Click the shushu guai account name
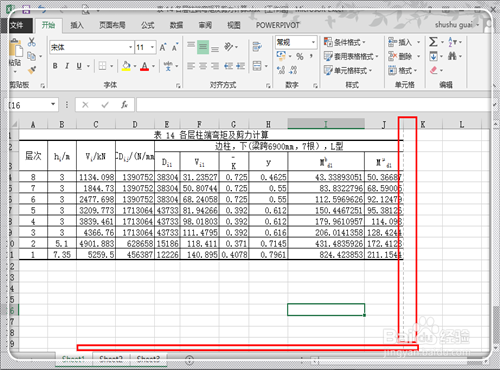 point(454,25)
